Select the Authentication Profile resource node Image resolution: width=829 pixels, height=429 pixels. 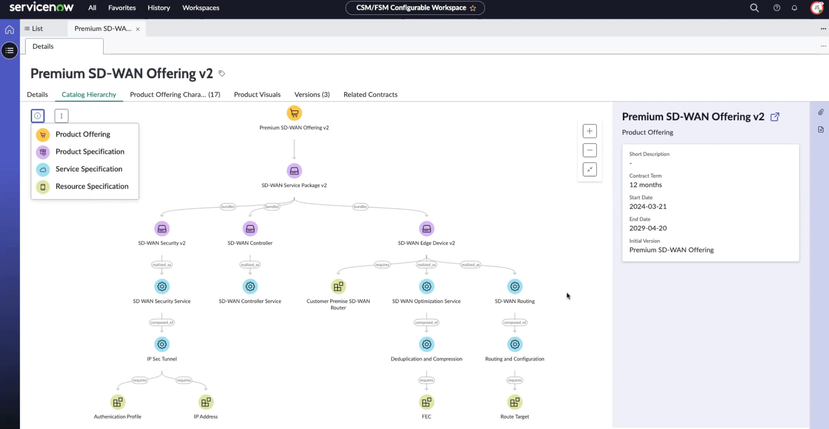click(x=117, y=402)
